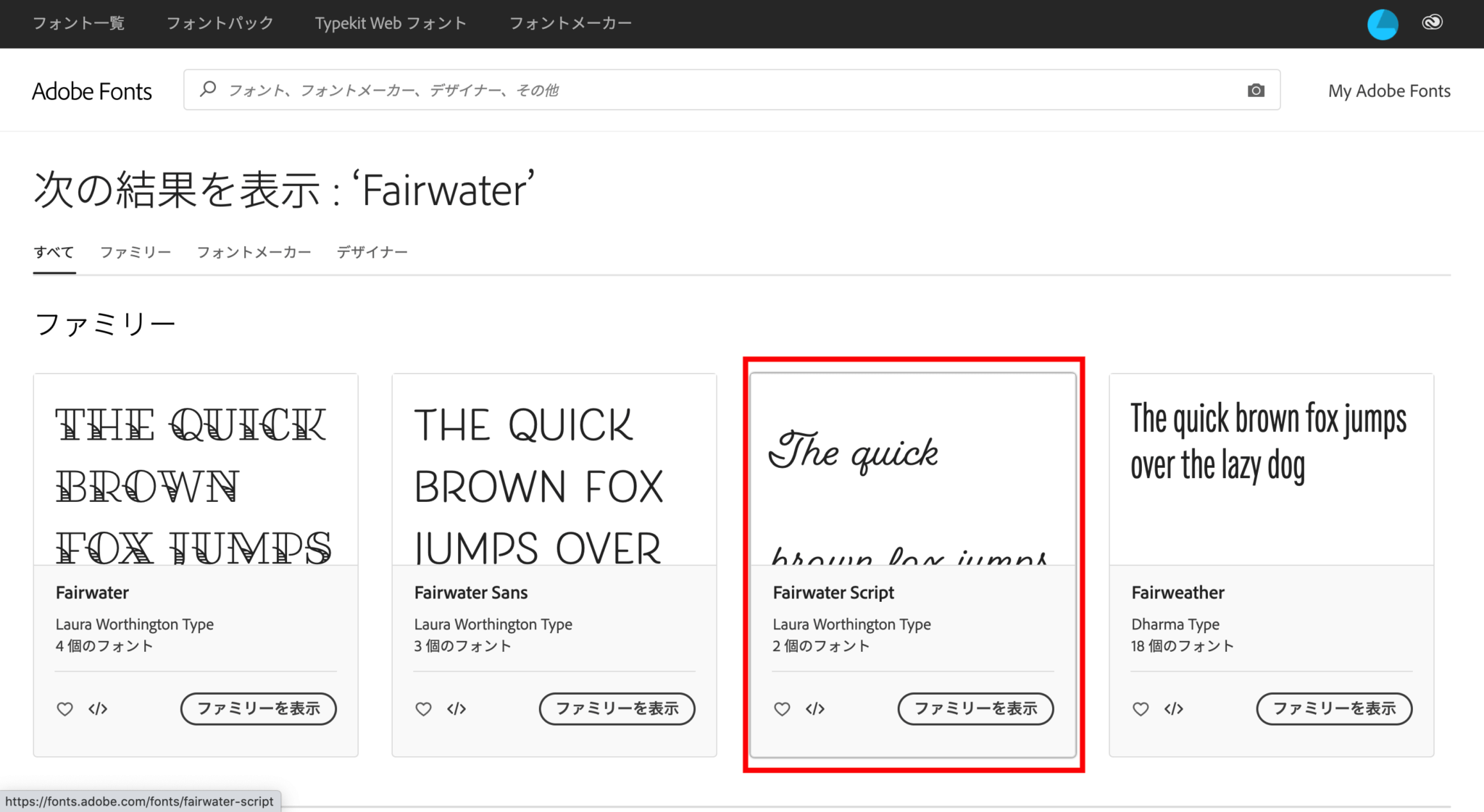This screenshot has width=1484, height=812.
Task: Select the フォントメーカー filter tab
Action: [254, 252]
